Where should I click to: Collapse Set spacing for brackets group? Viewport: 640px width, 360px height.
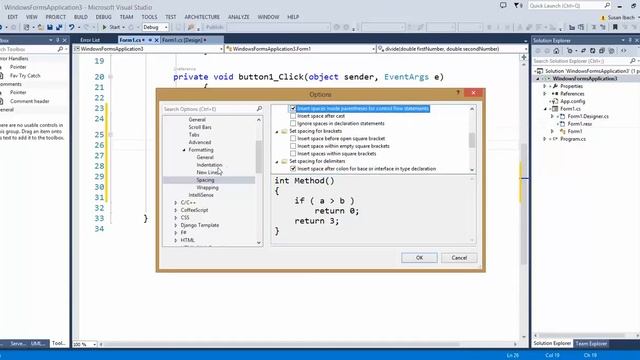(277, 131)
